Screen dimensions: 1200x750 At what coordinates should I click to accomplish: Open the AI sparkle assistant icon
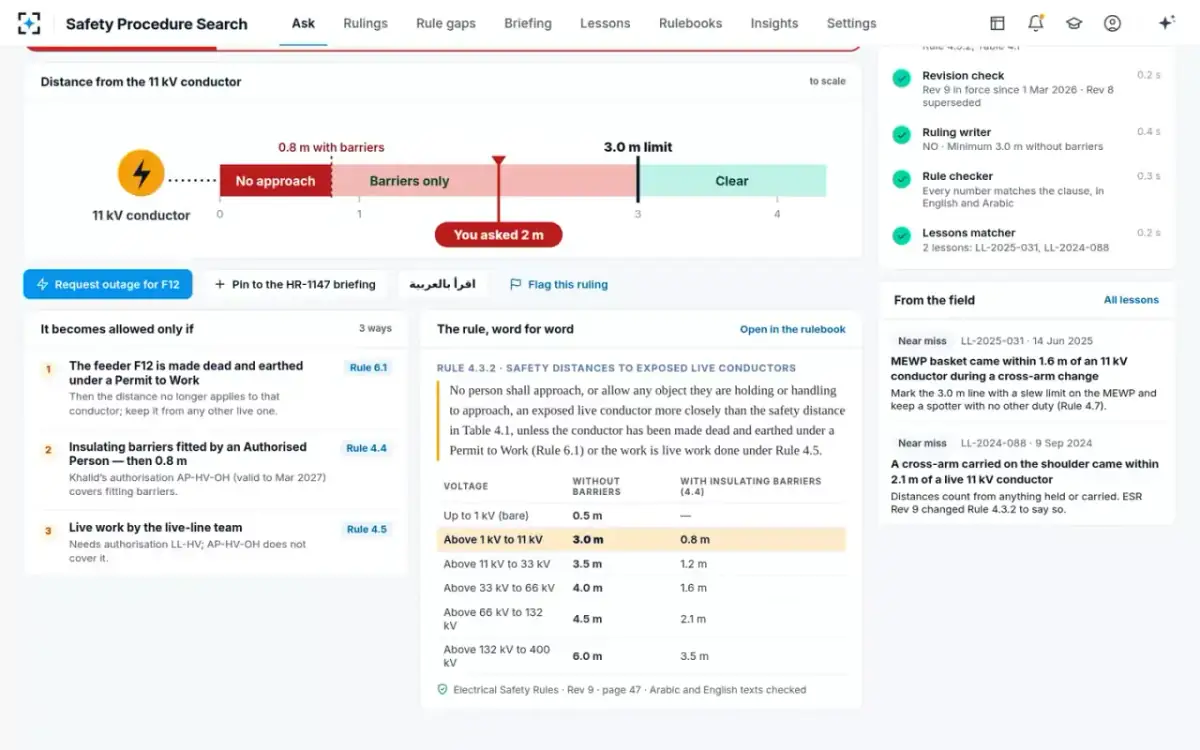pyautogui.click(x=1166, y=23)
